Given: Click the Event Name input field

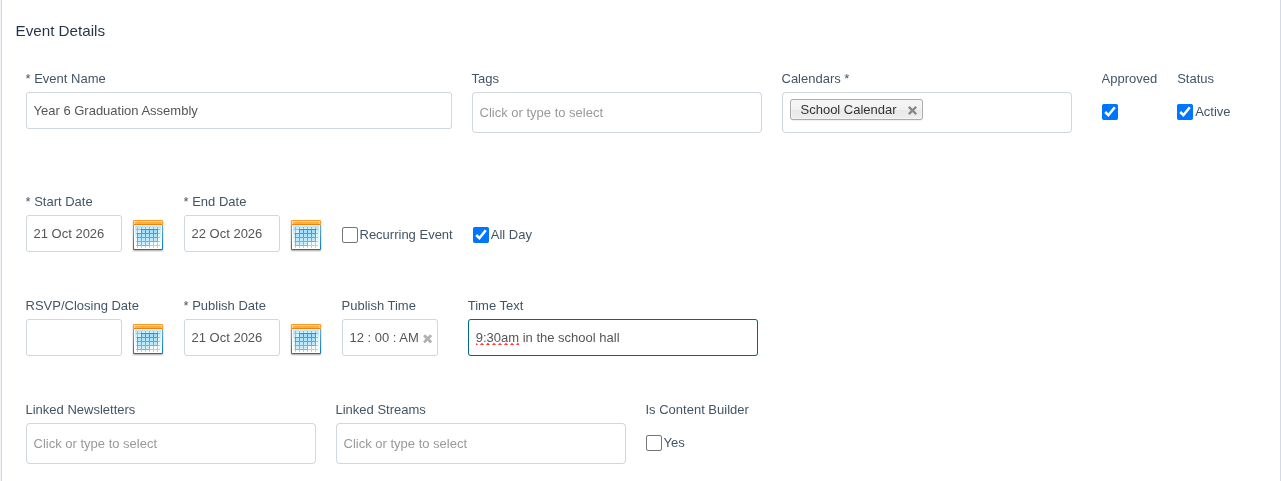Looking at the screenshot, I should [x=239, y=111].
